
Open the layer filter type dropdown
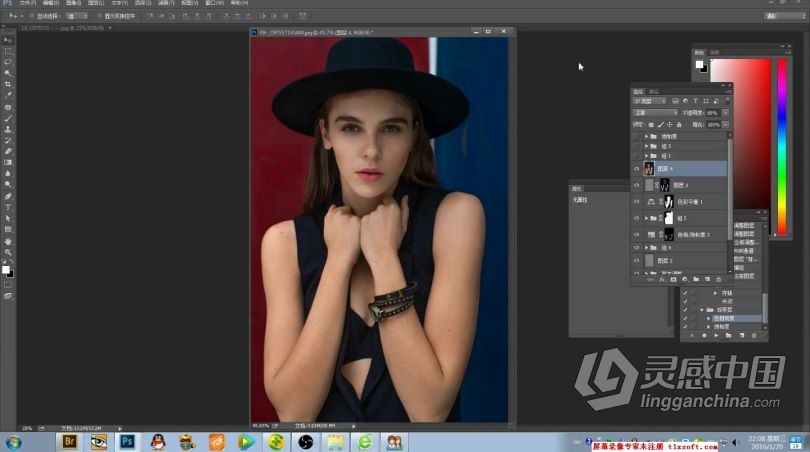650,101
